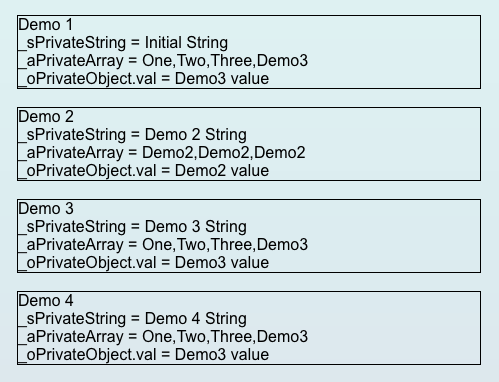Click the 'Demo 3 String' line
This screenshot has width=499, height=382.
pyautogui.click(x=132, y=227)
